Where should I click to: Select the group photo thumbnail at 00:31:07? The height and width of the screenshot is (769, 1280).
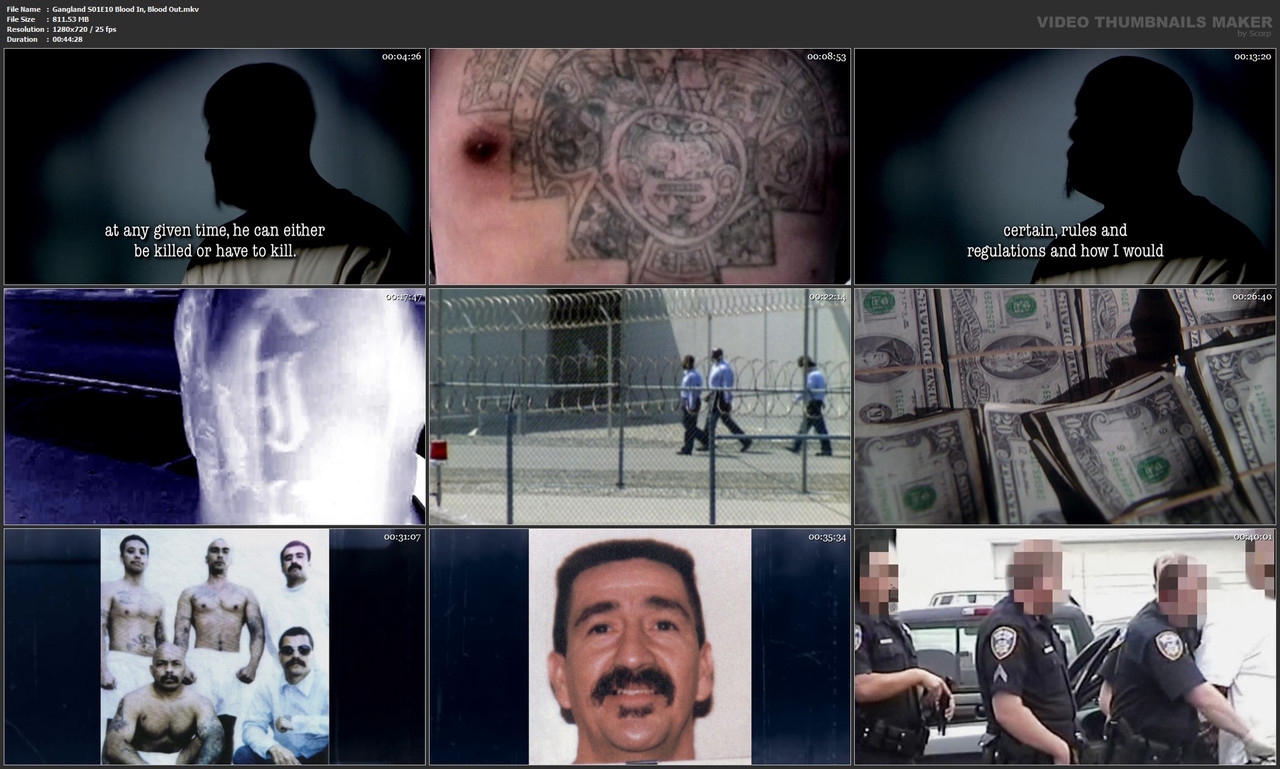pos(215,647)
